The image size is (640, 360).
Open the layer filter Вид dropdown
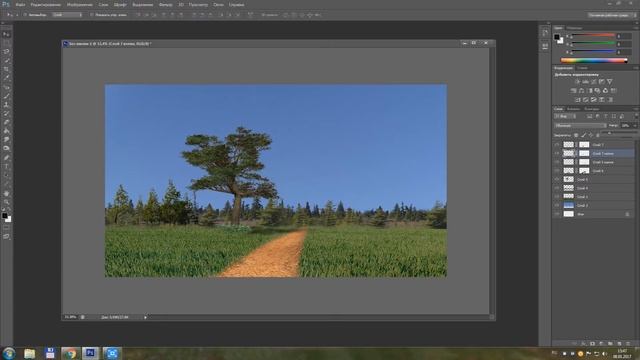click(x=565, y=116)
